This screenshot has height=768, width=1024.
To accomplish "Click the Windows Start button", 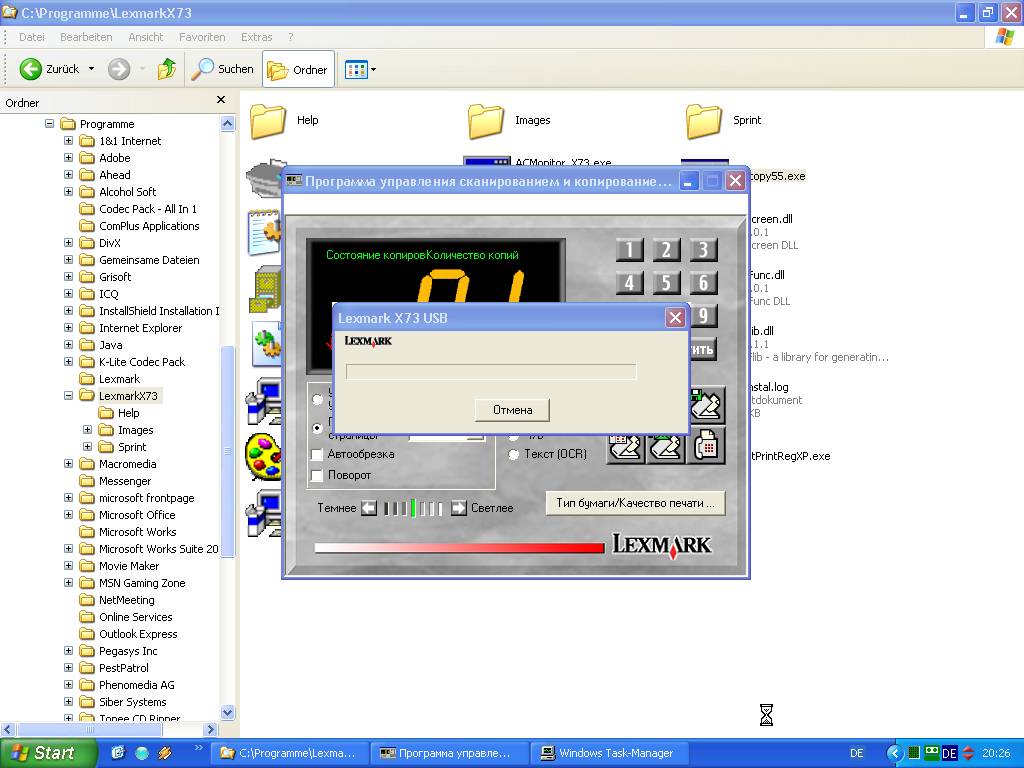I will (x=48, y=753).
